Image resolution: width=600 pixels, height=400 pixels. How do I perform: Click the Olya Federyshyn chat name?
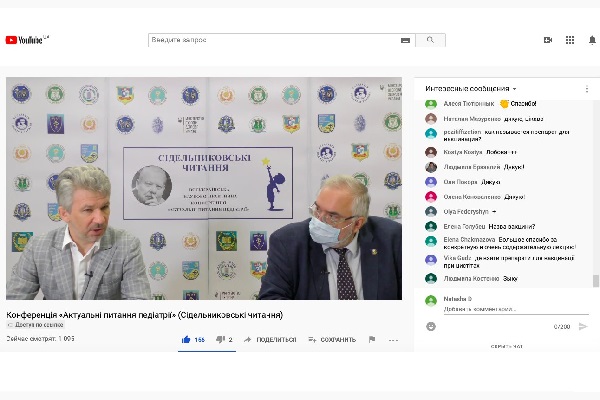pyautogui.click(x=466, y=212)
